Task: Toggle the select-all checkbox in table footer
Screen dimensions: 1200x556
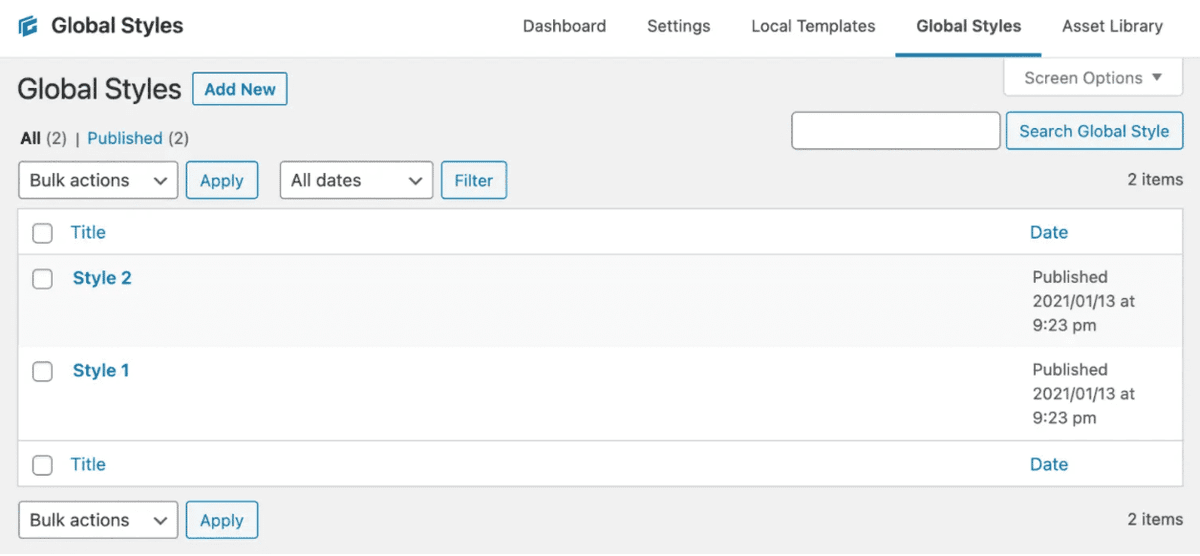Action: (x=42, y=465)
